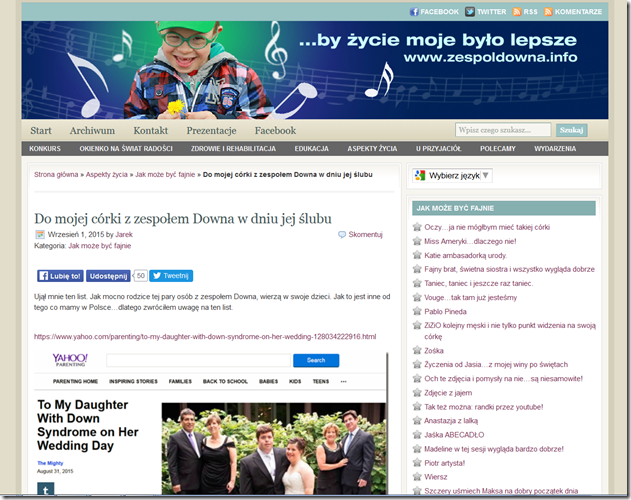Screen dimensions: 631x500
Task: Click the Komentarze feed icon
Action: click(548, 12)
